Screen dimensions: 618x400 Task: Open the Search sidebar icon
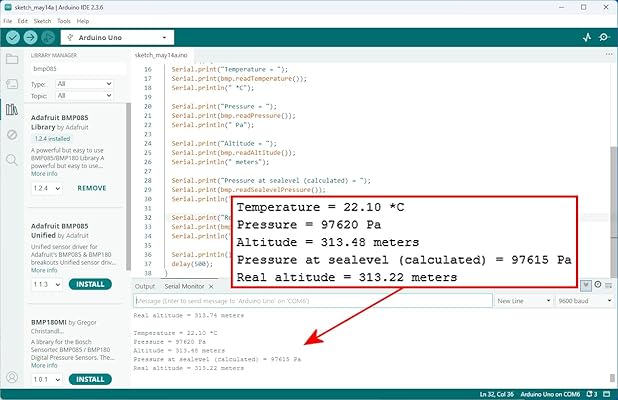[x=12, y=160]
